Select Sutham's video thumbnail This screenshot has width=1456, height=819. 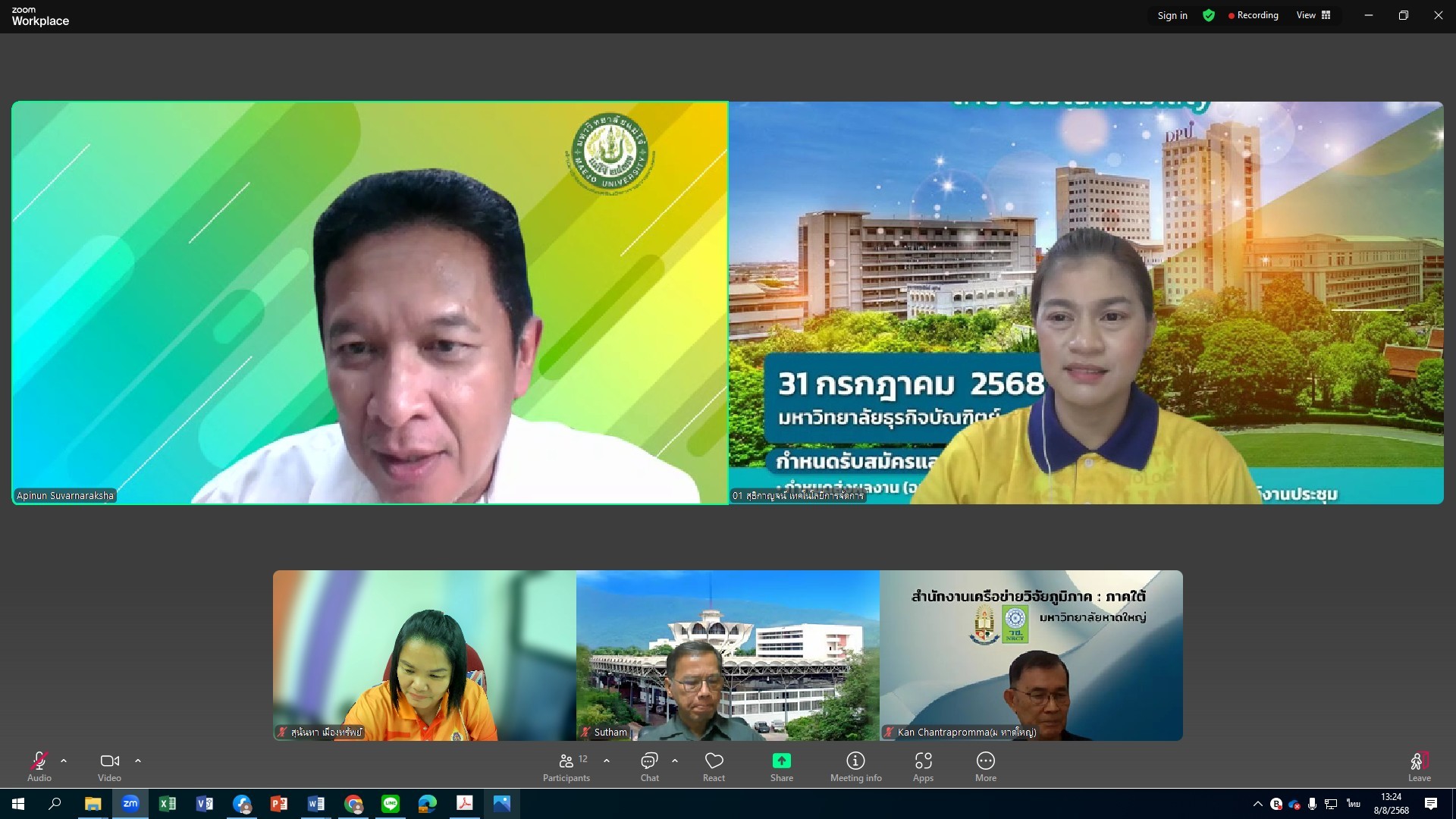point(727,655)
